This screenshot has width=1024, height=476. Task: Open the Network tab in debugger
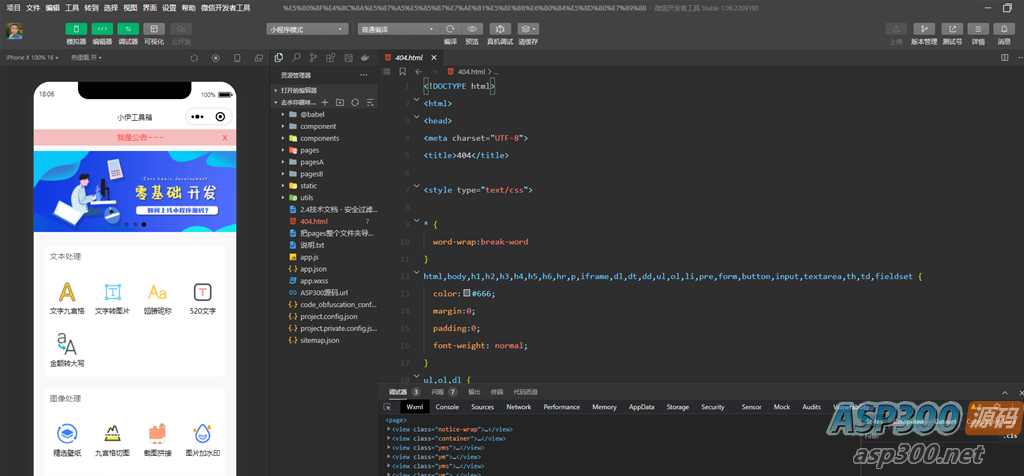pos(518,407)
